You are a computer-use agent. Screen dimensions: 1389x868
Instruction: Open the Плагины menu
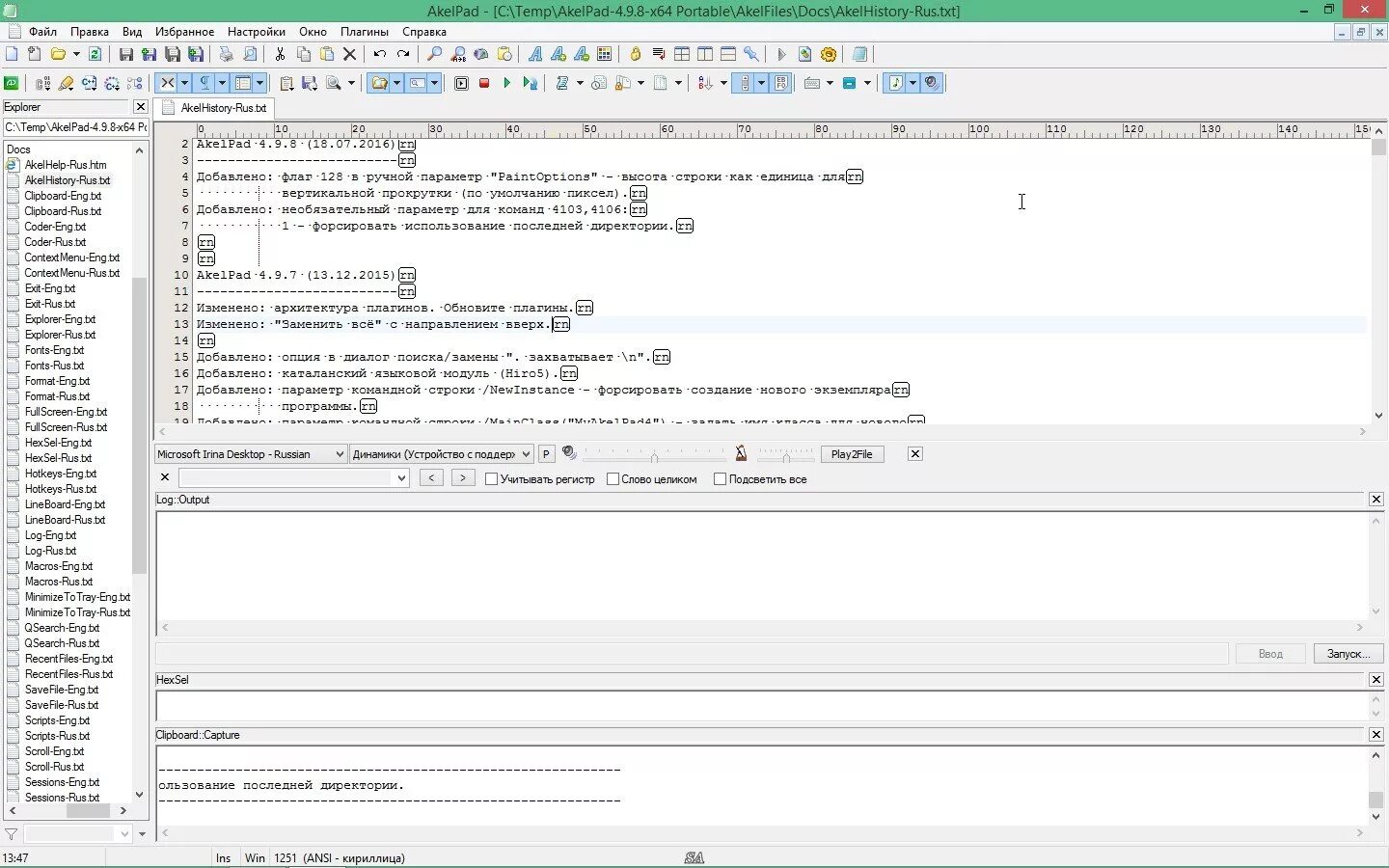[x=365, y=32]
